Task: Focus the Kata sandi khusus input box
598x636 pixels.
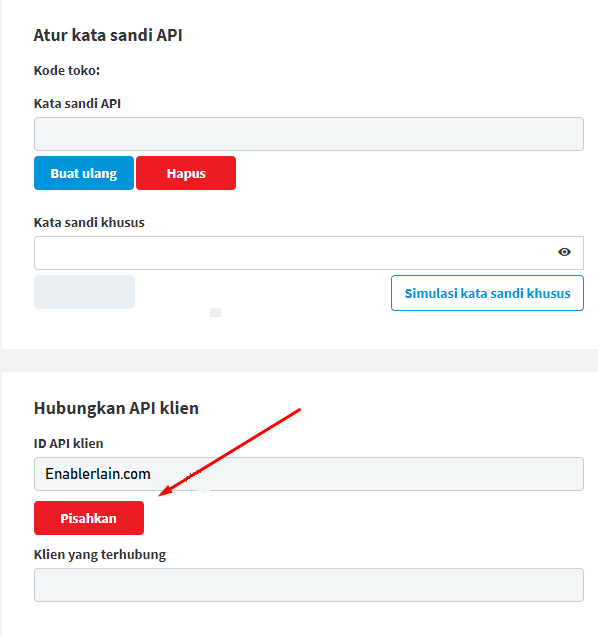Action: click(309, 253)
